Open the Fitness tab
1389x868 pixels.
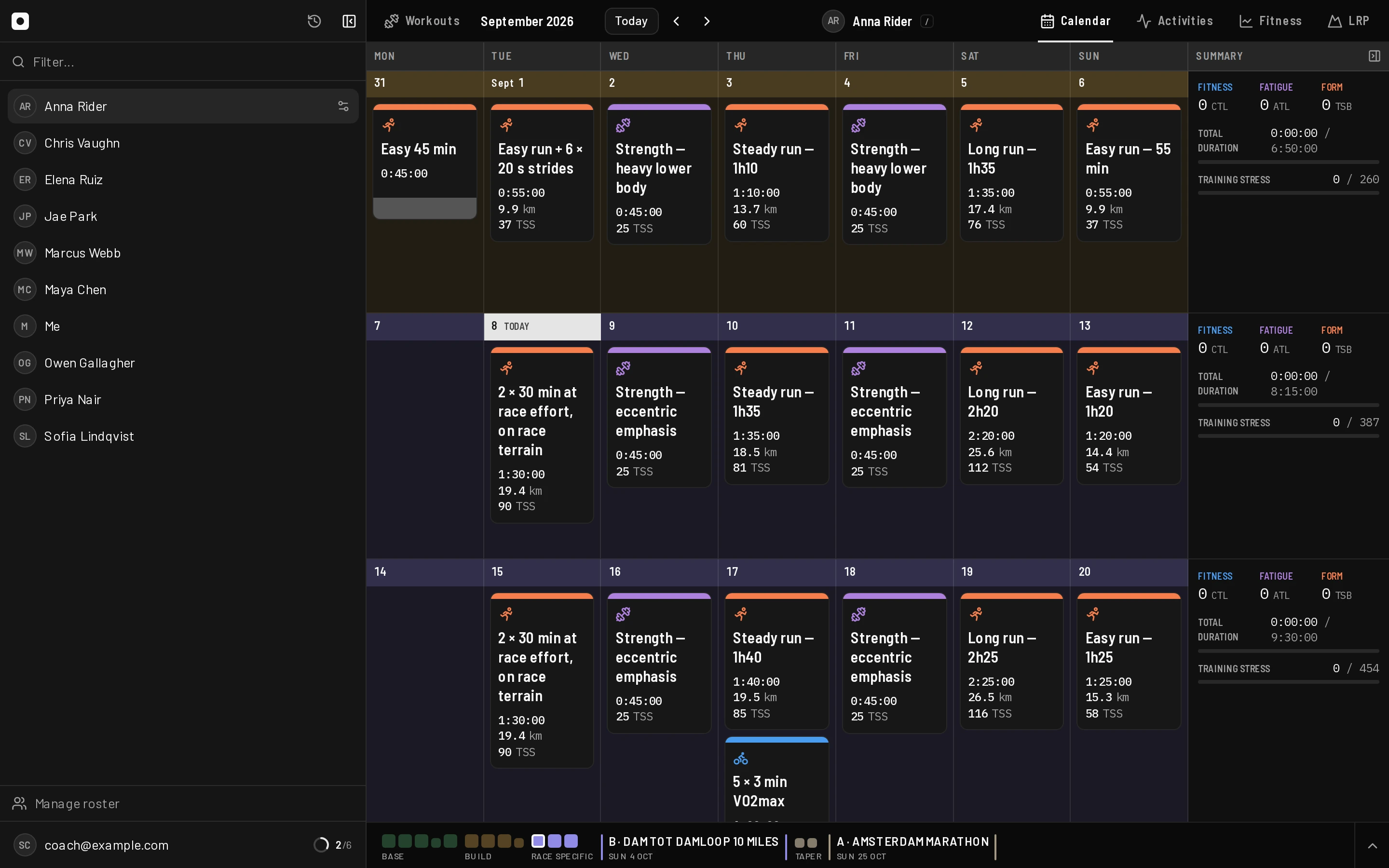(1270, 21)
